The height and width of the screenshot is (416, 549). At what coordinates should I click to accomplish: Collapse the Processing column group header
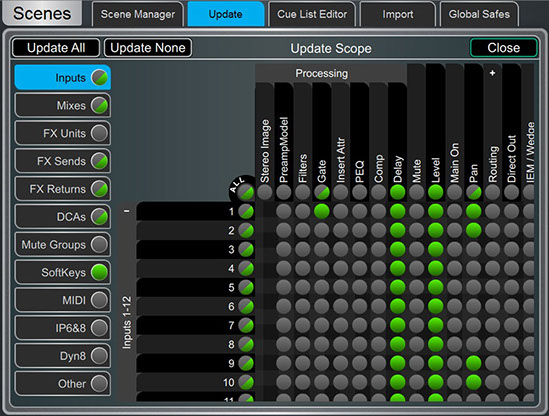[x=321, y=73]
